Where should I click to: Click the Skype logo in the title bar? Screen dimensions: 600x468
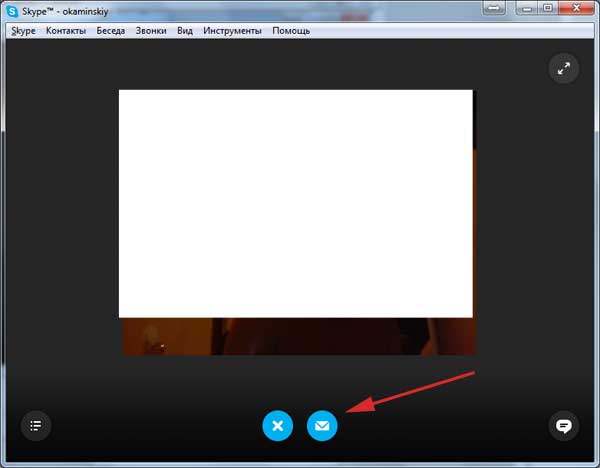click(14, 11)
